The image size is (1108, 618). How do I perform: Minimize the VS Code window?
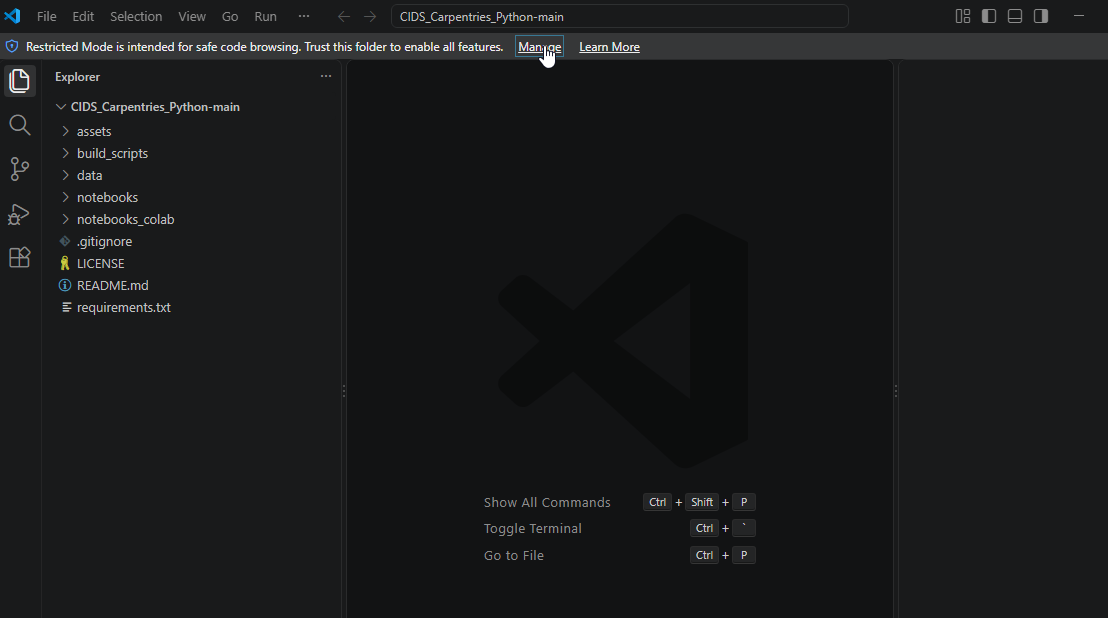tap(1078, 16)
